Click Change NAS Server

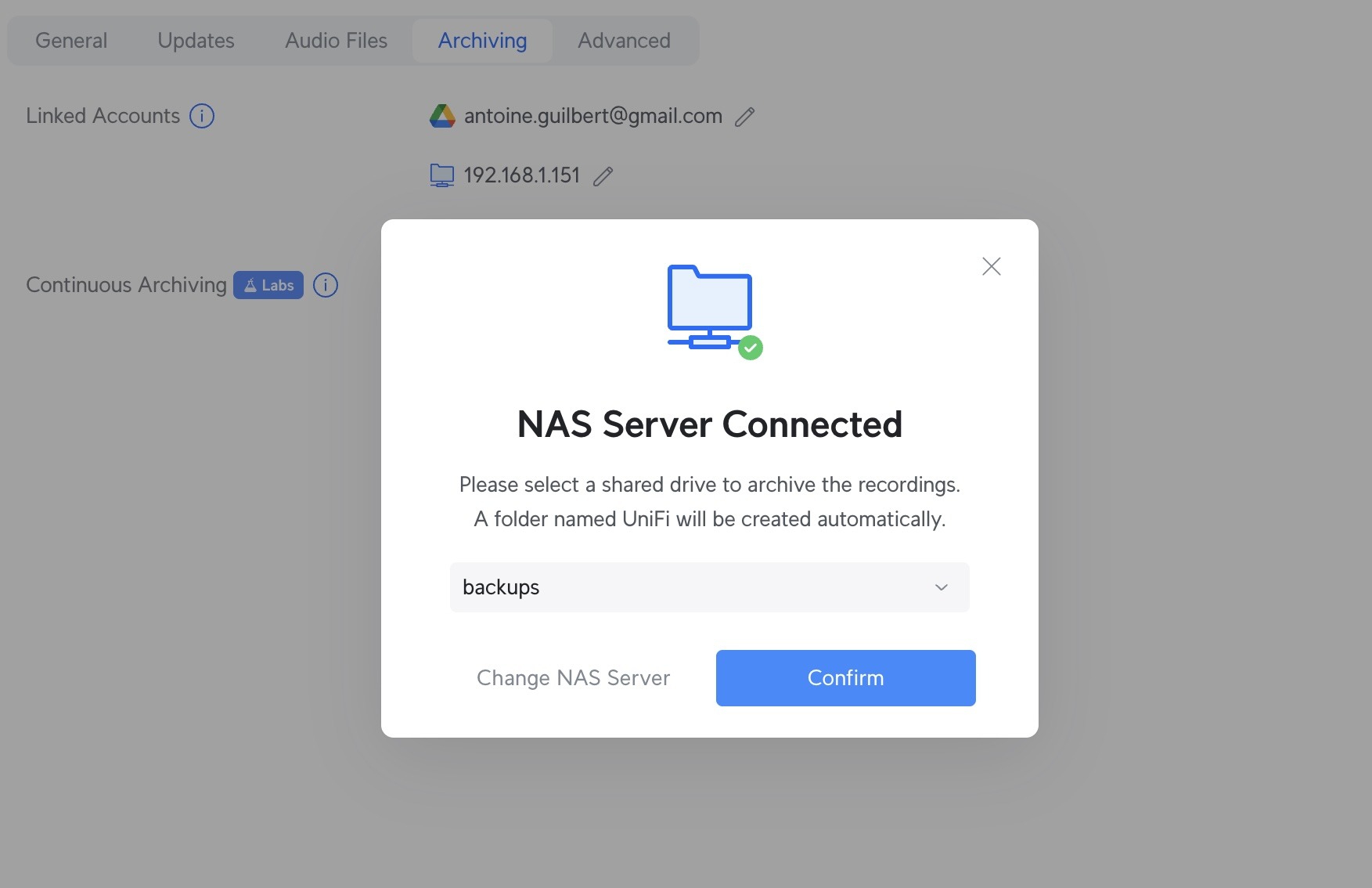click(574, 678)
